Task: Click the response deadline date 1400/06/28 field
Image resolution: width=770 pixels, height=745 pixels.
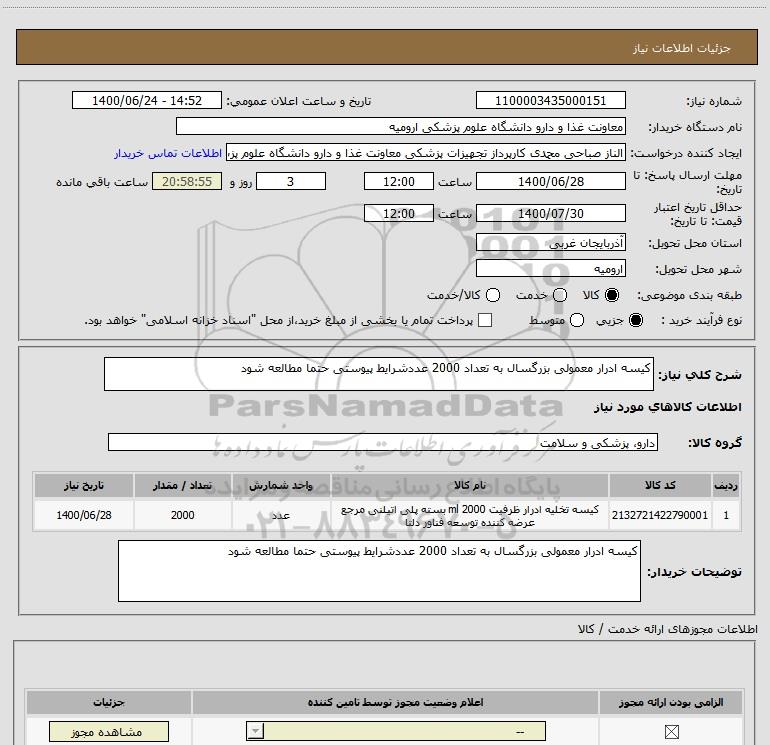Action: pos(551,181)
